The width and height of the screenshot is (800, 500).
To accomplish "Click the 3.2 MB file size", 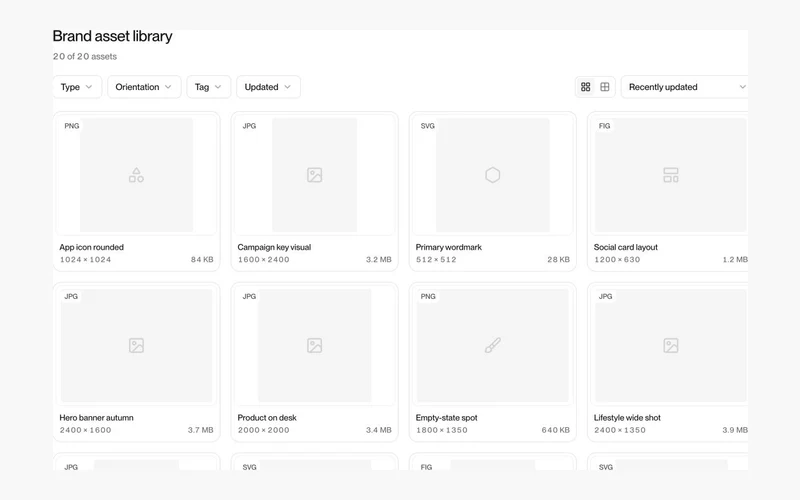I will 379,260.
